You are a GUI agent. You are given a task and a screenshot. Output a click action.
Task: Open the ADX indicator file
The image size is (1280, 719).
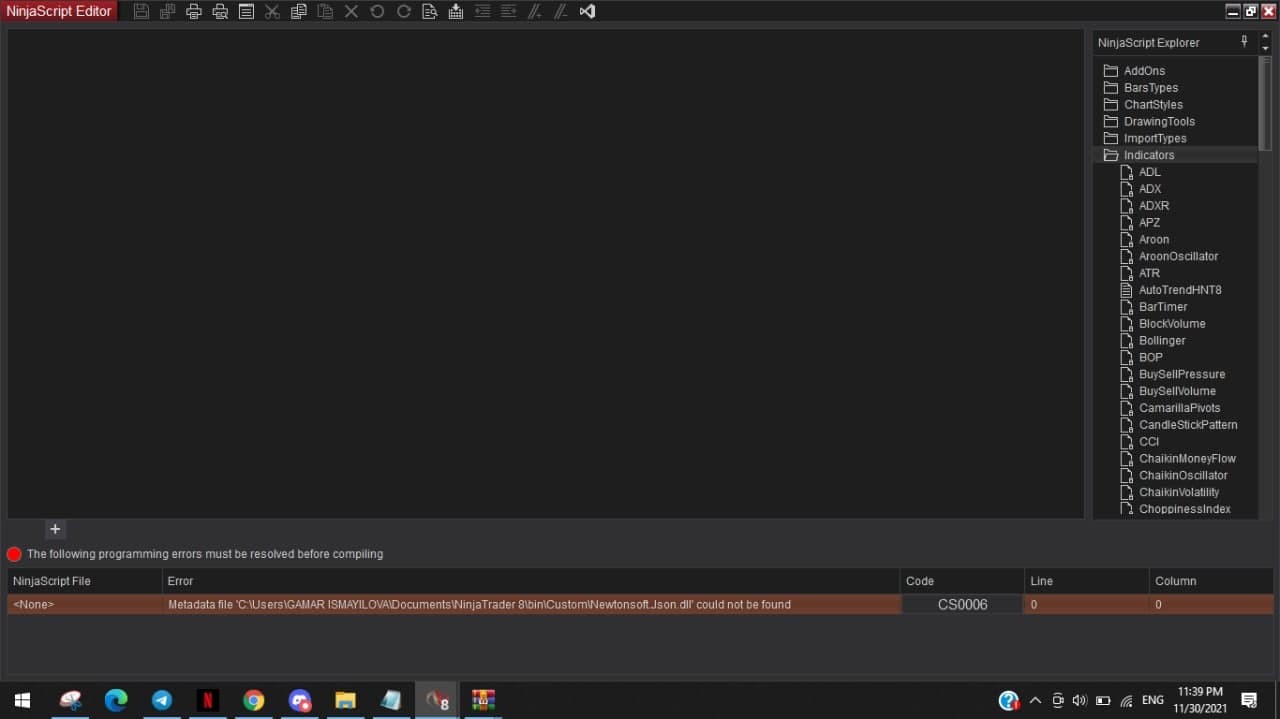[1141, 189]
